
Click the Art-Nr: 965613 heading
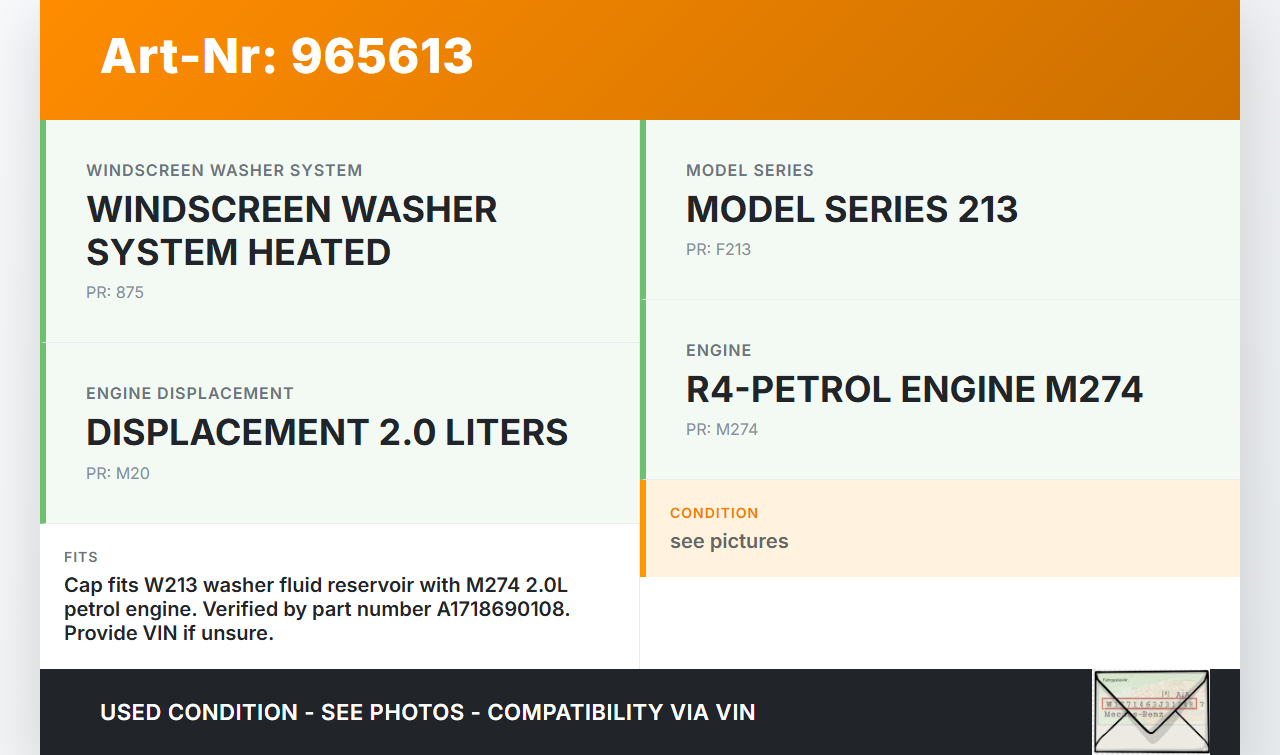pos(287,56)
